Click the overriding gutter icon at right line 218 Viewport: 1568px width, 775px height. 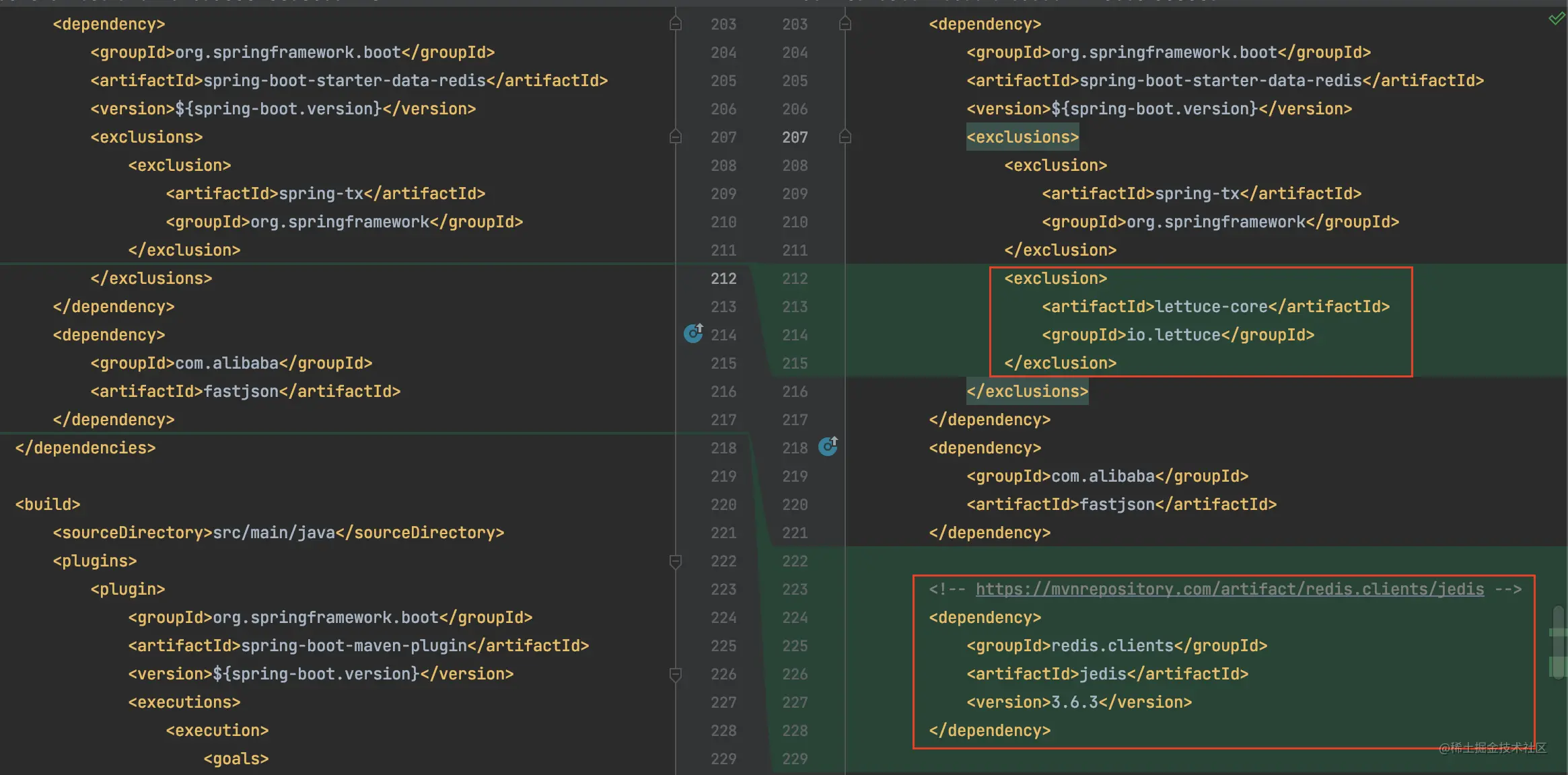tap(828, 446)
